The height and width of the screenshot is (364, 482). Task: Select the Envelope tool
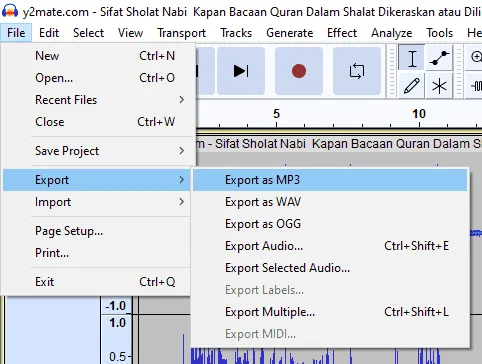pos(439,58)
